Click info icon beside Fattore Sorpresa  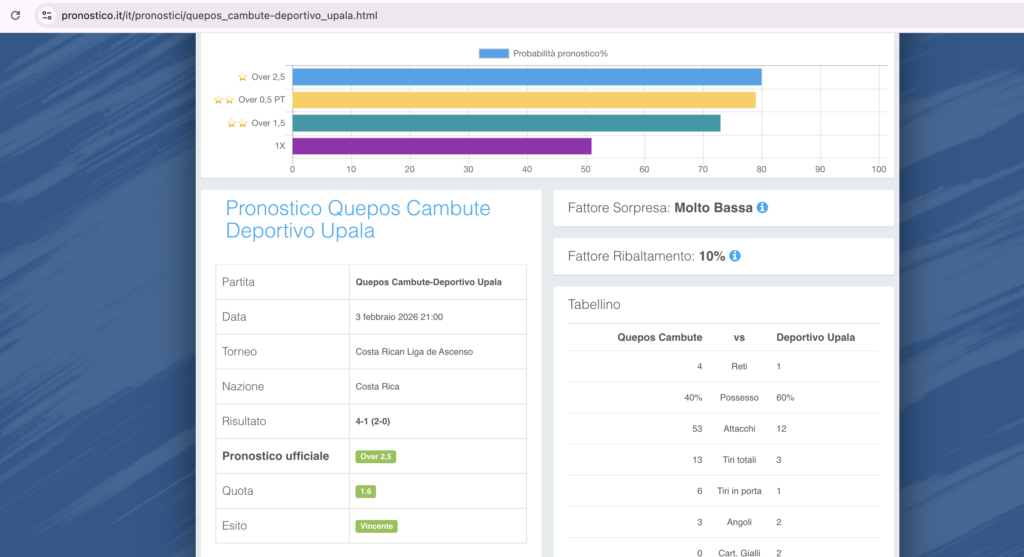(762, 208)
